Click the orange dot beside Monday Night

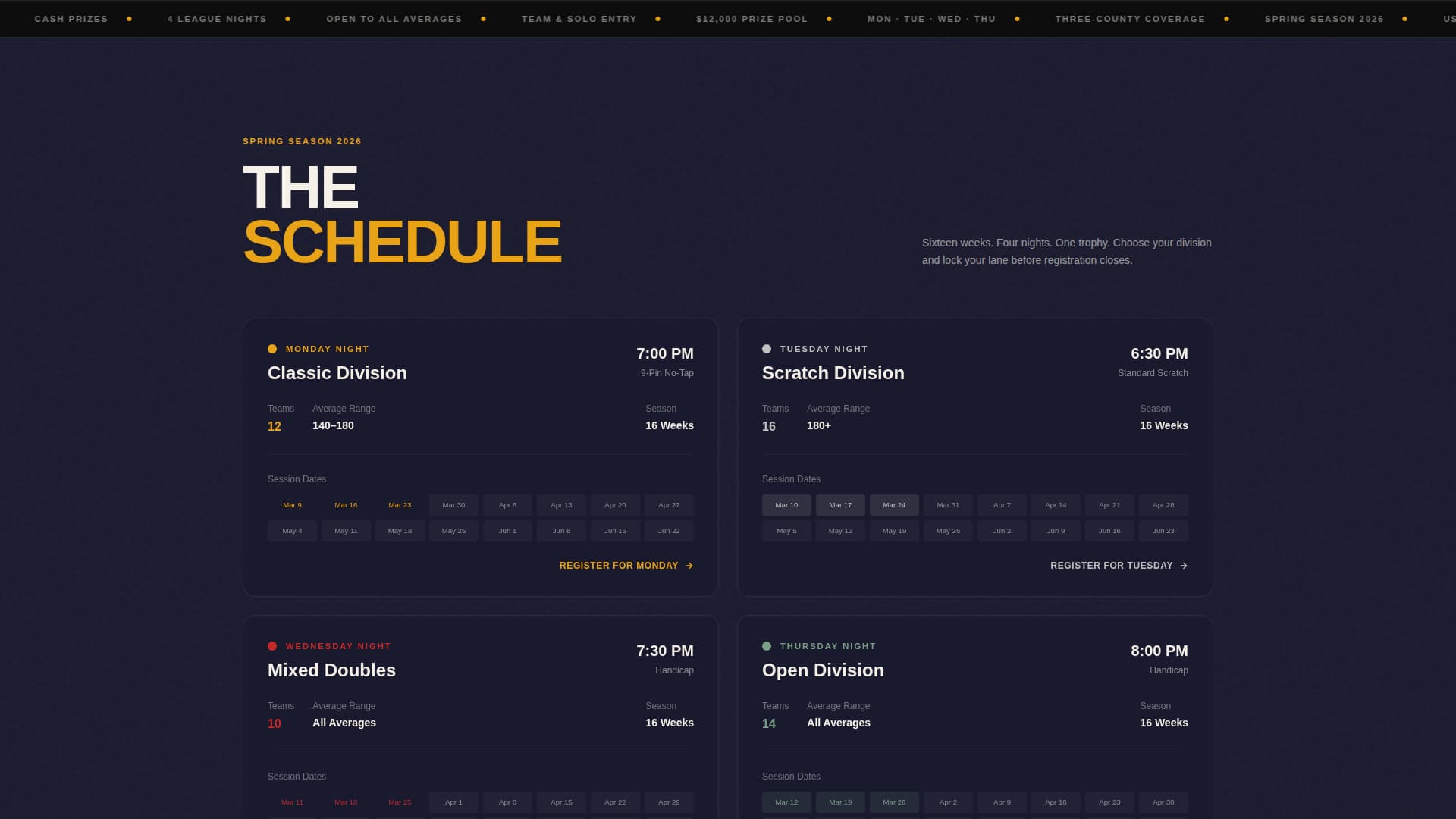[x=272, y=349]
